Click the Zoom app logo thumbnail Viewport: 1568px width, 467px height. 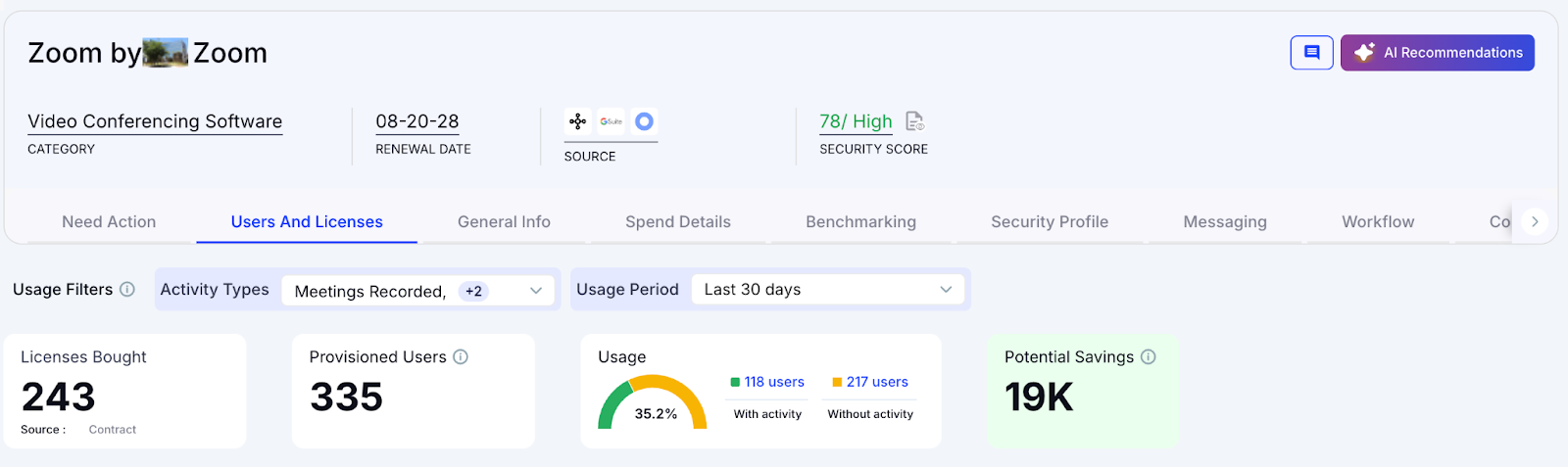click(166, 53)
